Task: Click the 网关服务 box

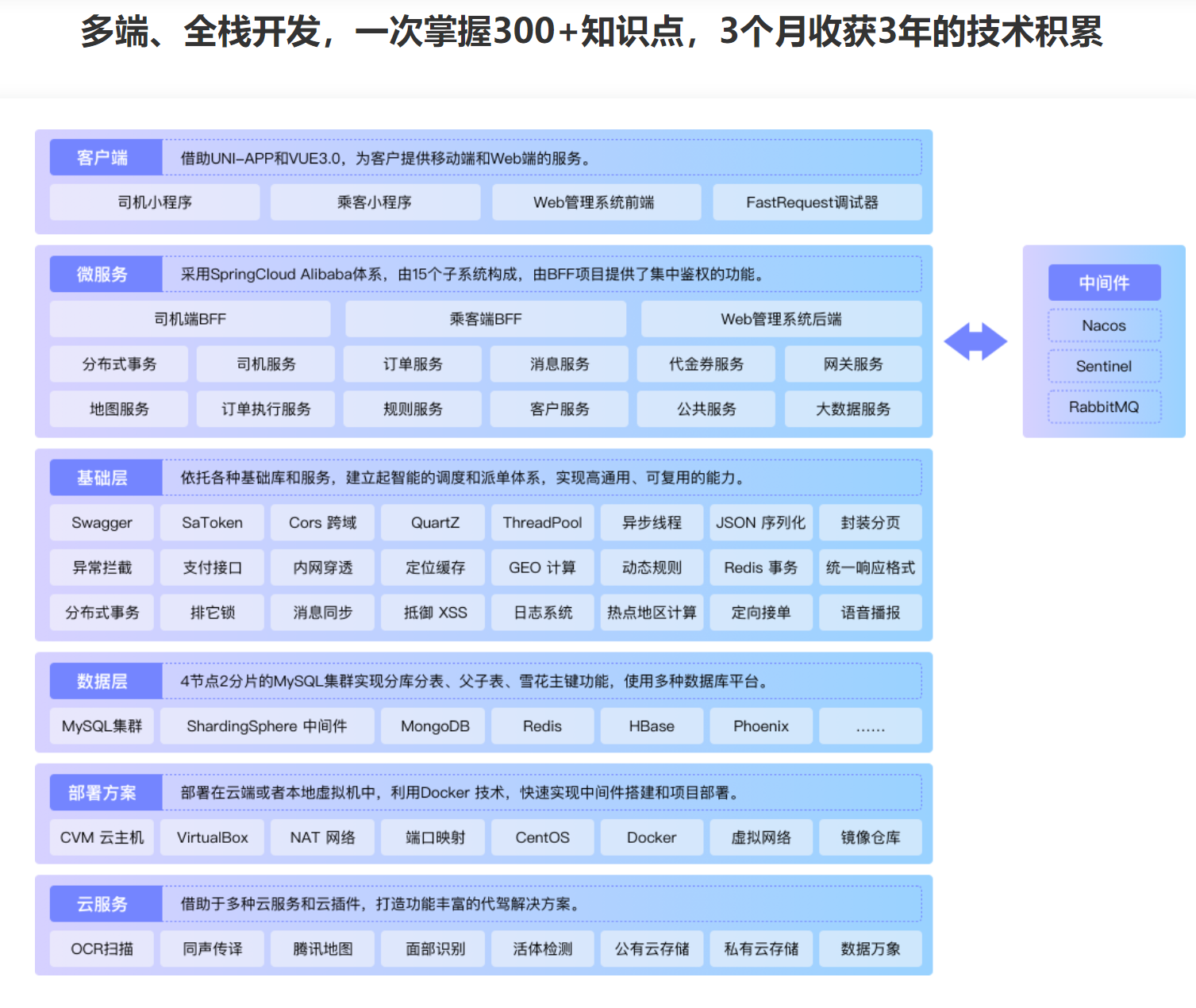Action: (853, 364)
